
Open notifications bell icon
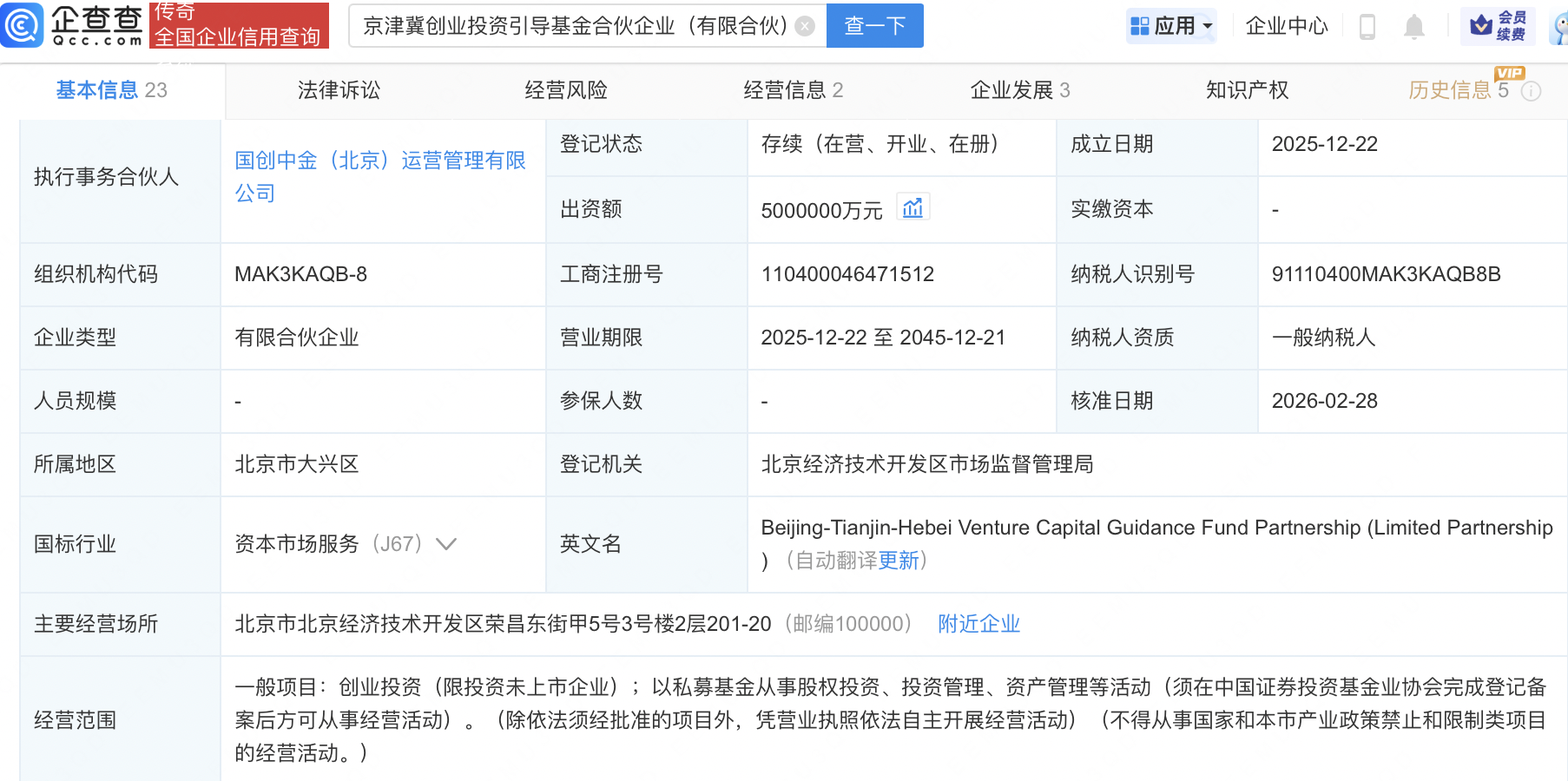click(x=1413, y=27)
